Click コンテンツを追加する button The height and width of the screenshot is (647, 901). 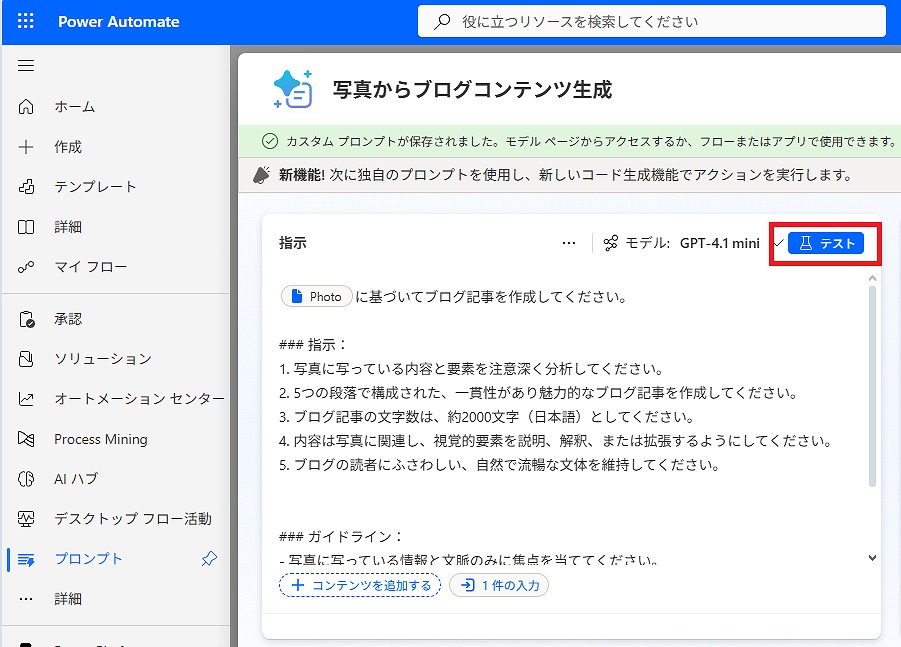tap(360, 585)
